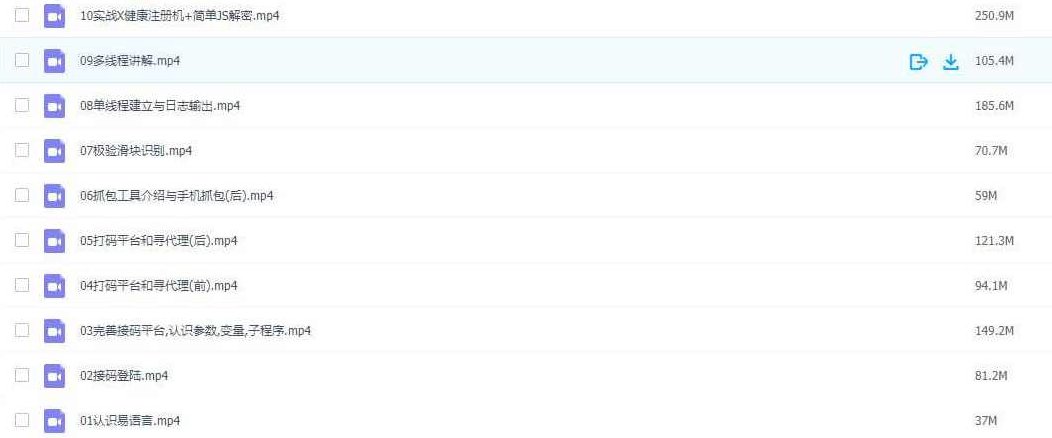Click video icon beside 08单线程建立与日志输出.mp4
1052x438 pixels.
(54, 106)
